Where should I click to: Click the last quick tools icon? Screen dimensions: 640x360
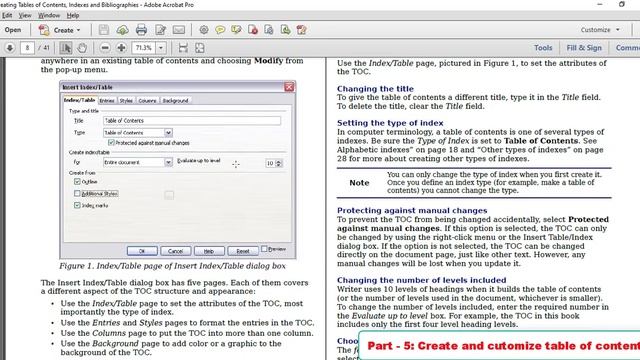[x=302, y=30]
